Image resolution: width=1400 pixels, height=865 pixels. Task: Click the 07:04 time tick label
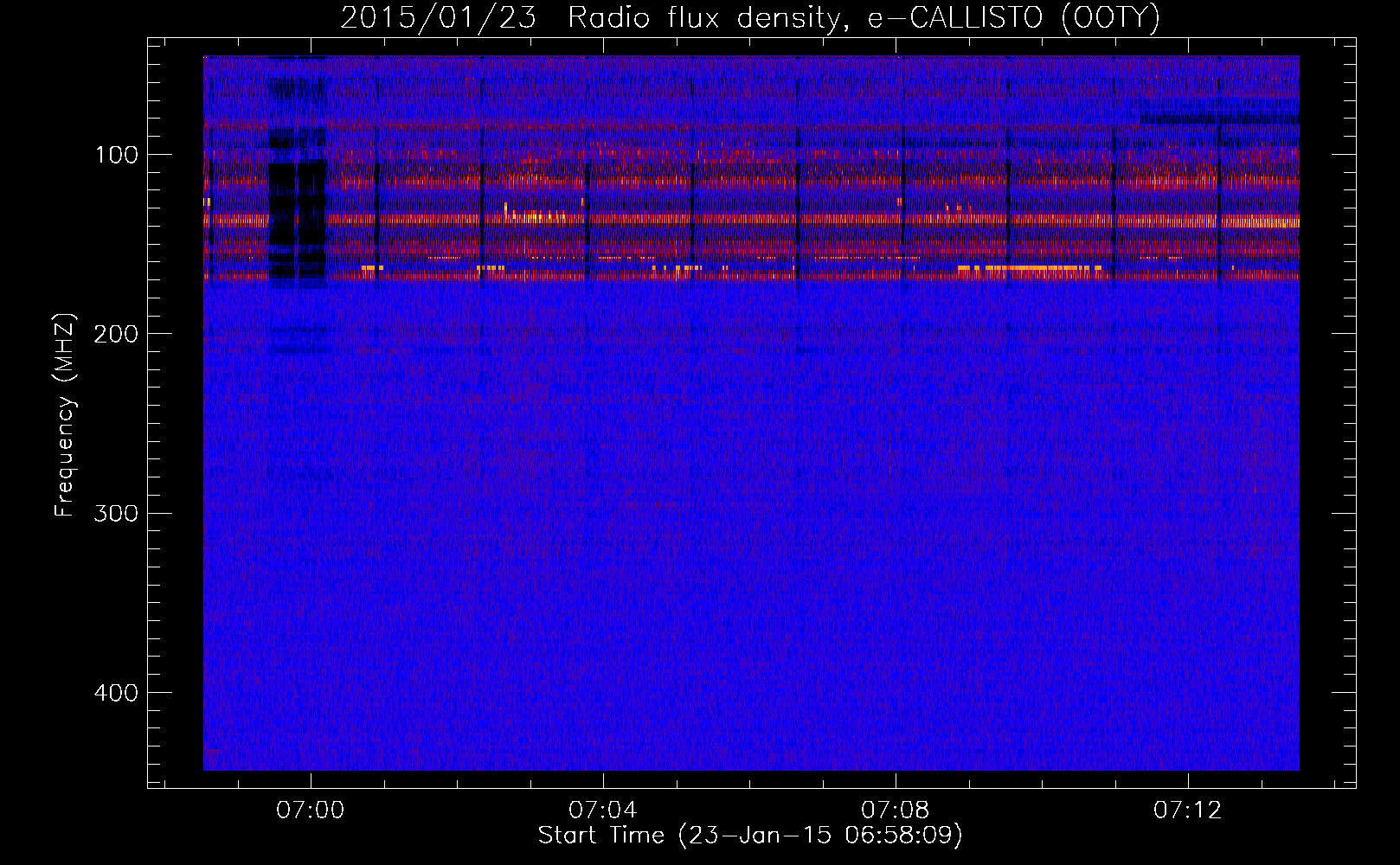[602, 810]
